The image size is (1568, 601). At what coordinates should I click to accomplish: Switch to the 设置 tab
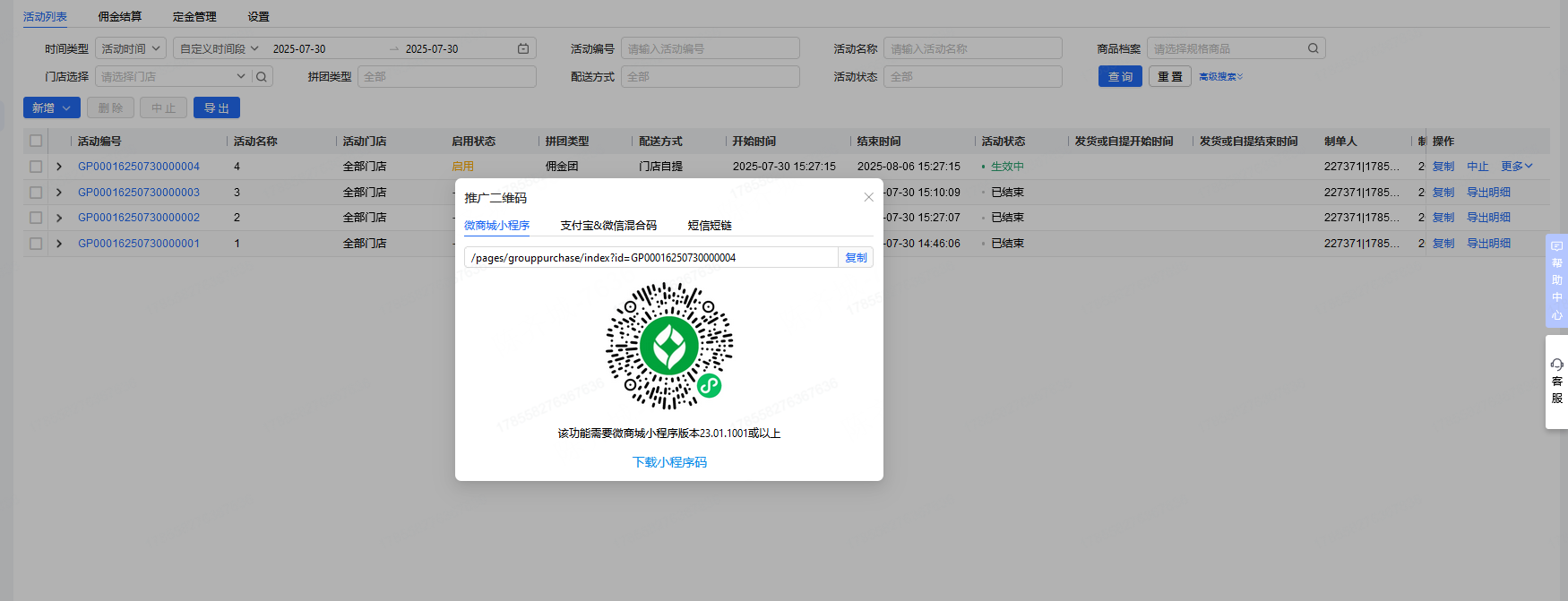pyautogui.click(x=258, y=16)
